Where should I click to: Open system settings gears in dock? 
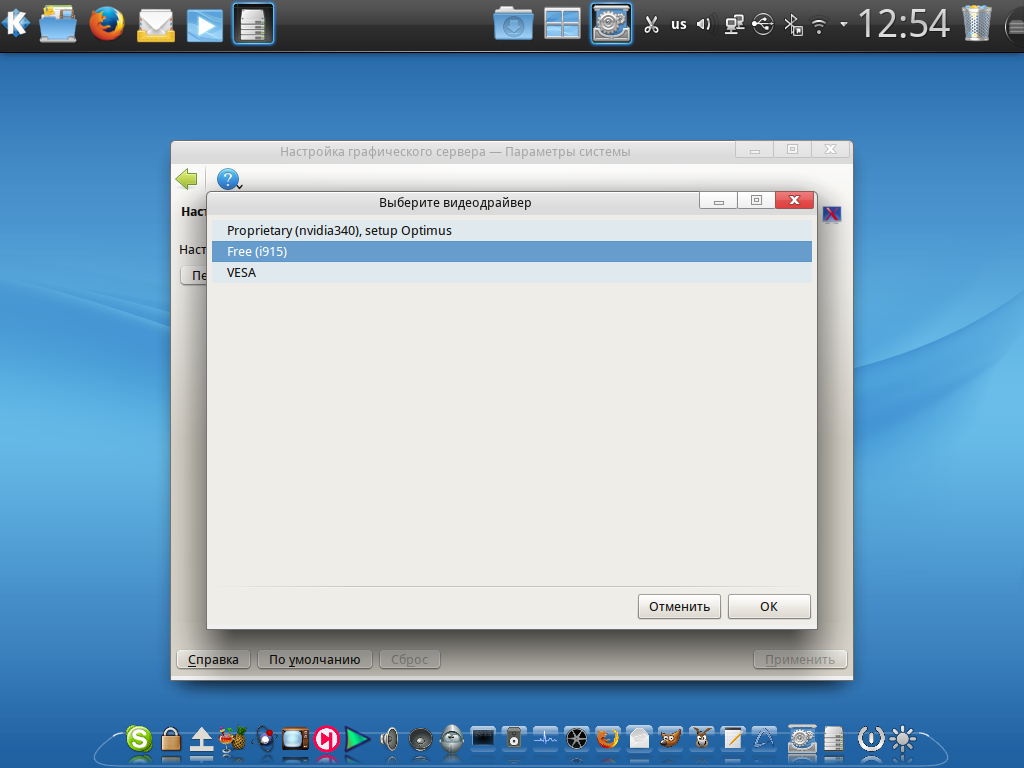pyautogui.click(x=802, y=739)
